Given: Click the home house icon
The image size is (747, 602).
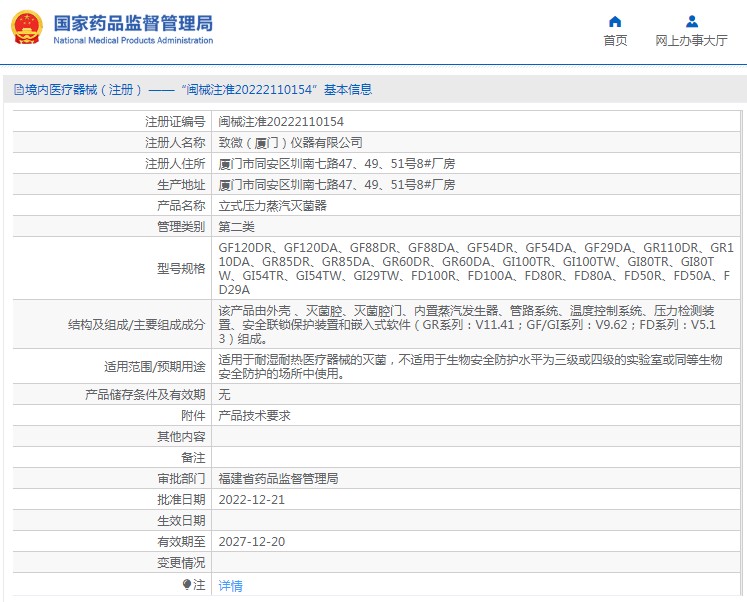Looking at the screenshot, I should click(615, 21).
